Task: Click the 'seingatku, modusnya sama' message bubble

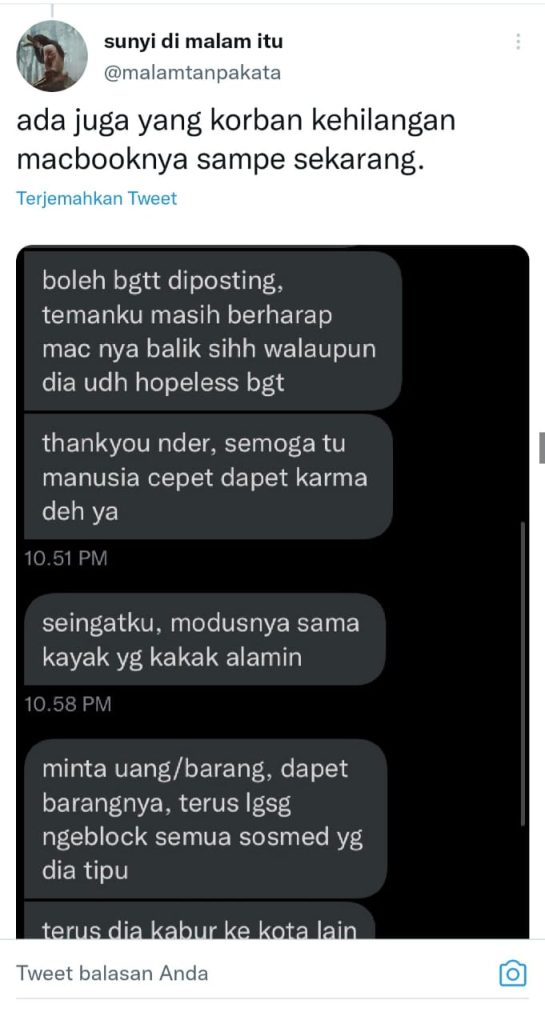Action: click(204, 639)
